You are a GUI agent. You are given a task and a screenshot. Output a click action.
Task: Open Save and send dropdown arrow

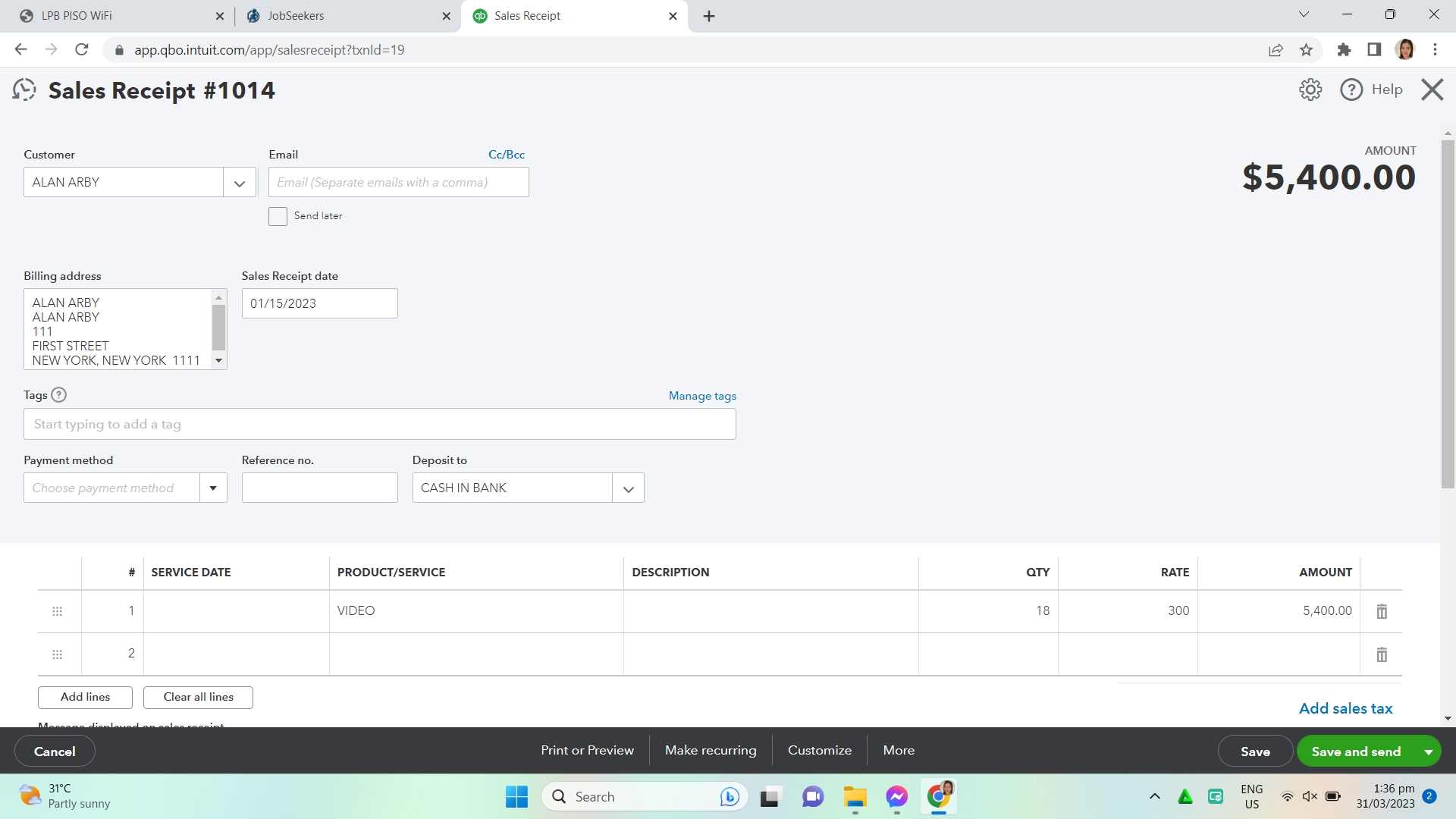click(1428, 752)
